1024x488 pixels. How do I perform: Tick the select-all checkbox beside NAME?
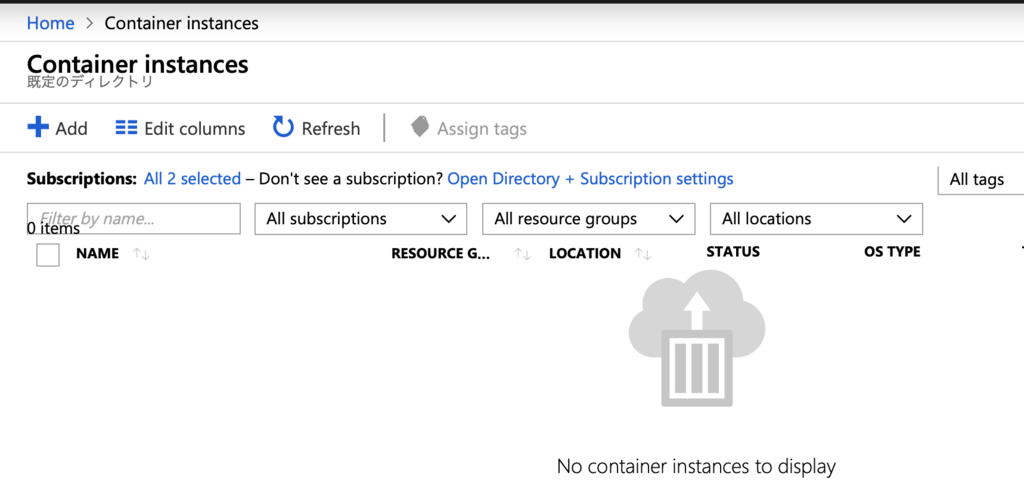tap(48, 255)
